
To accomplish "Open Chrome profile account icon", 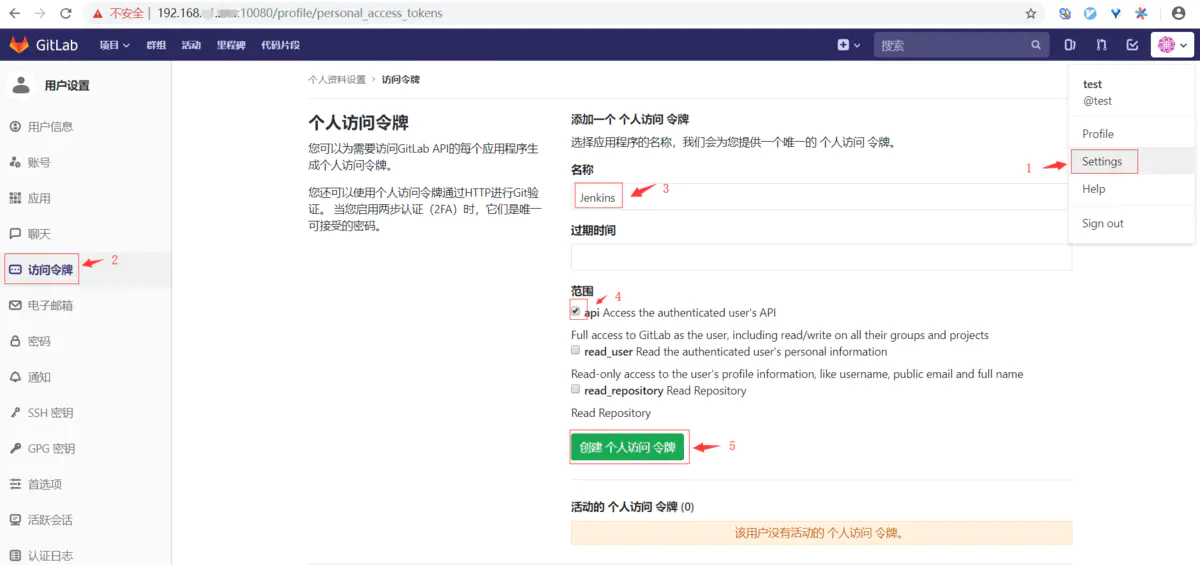I will pos(1178,14).
